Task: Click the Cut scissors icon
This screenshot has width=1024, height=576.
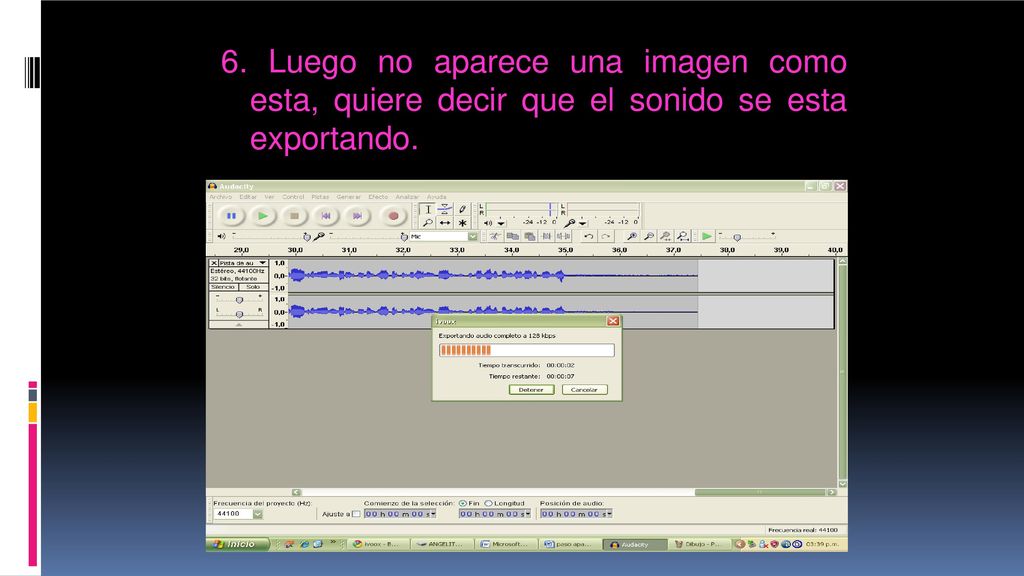Action: point(495,236)
